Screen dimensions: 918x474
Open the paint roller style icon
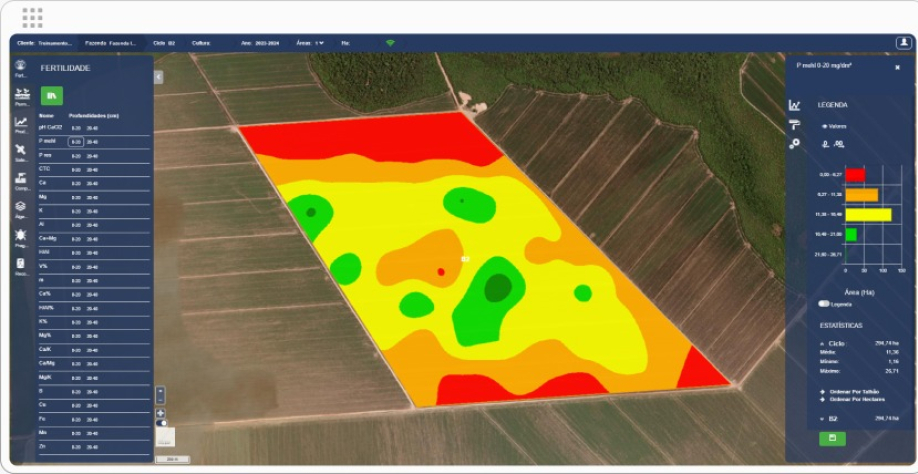(794, 124)
